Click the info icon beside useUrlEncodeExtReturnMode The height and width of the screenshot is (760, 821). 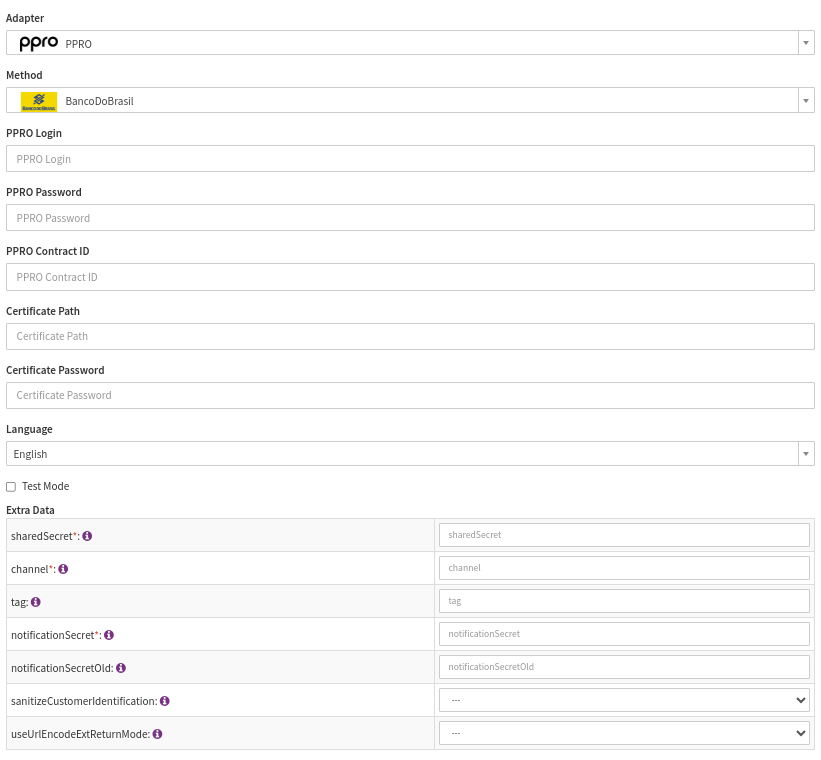click(158, 734)
